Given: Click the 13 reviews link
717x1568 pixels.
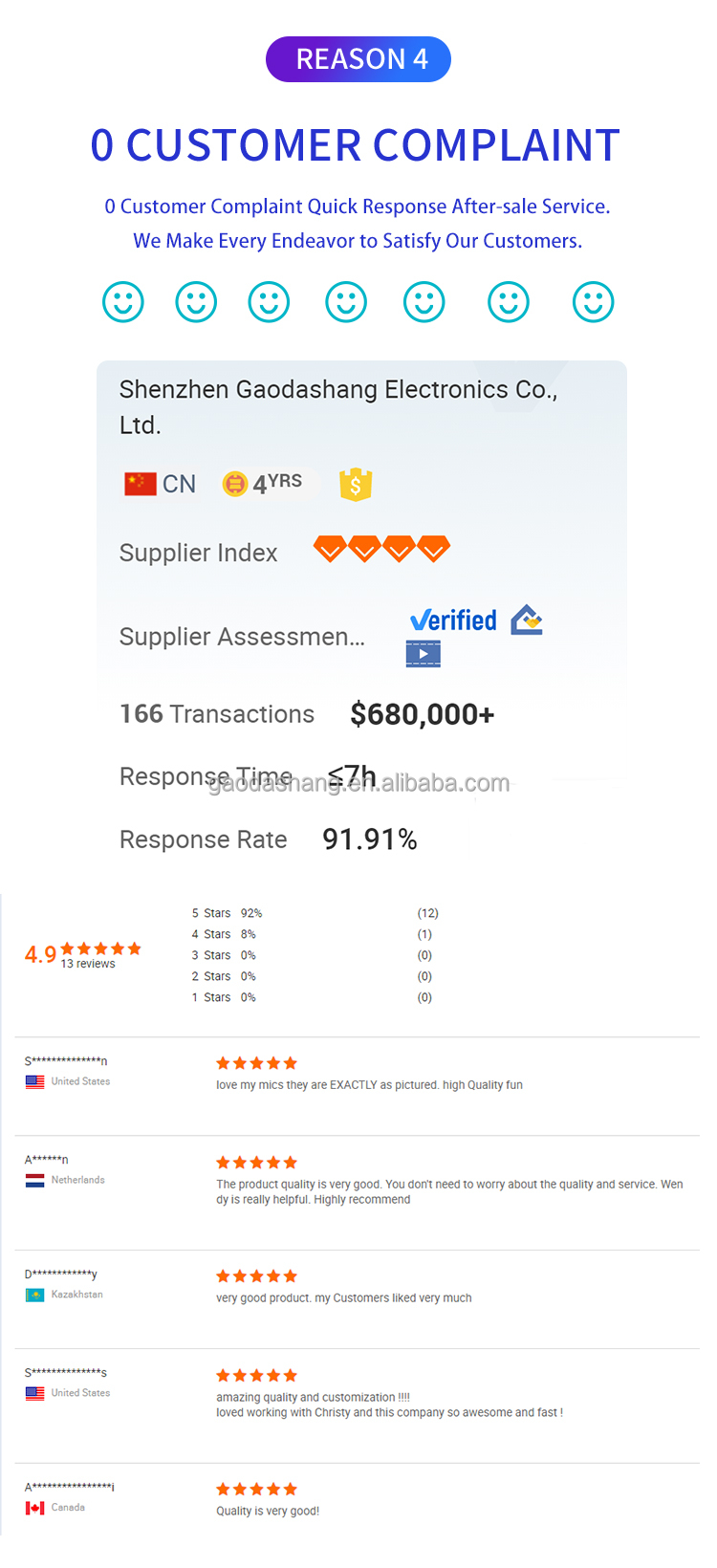Looking at the screenshot, I should pyautogui.click(x=88, y=965).
